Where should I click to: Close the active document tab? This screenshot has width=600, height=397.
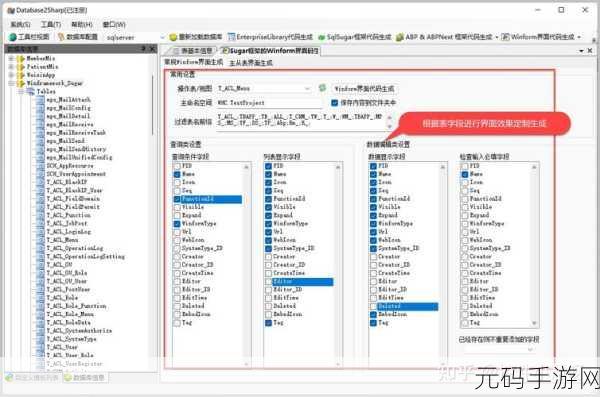pos(590,51)
